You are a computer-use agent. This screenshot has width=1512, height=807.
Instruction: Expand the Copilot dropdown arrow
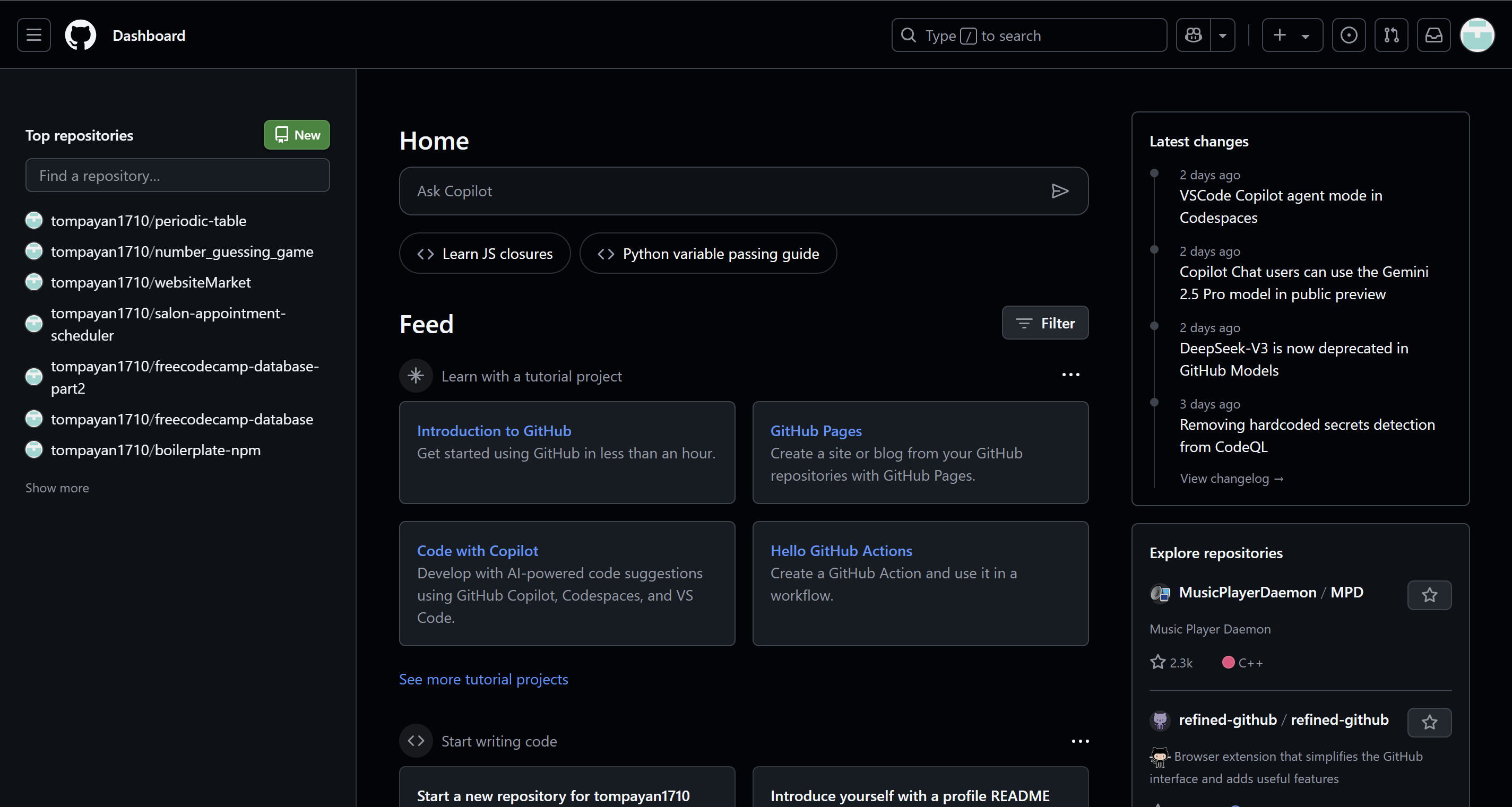1223,35
